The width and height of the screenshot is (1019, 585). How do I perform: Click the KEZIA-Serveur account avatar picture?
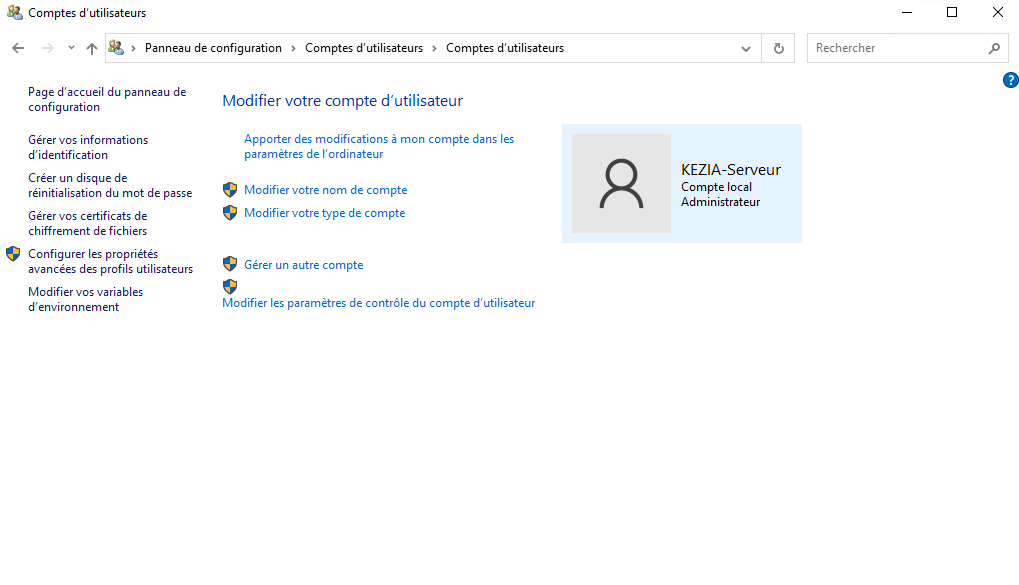click(621, 184)
